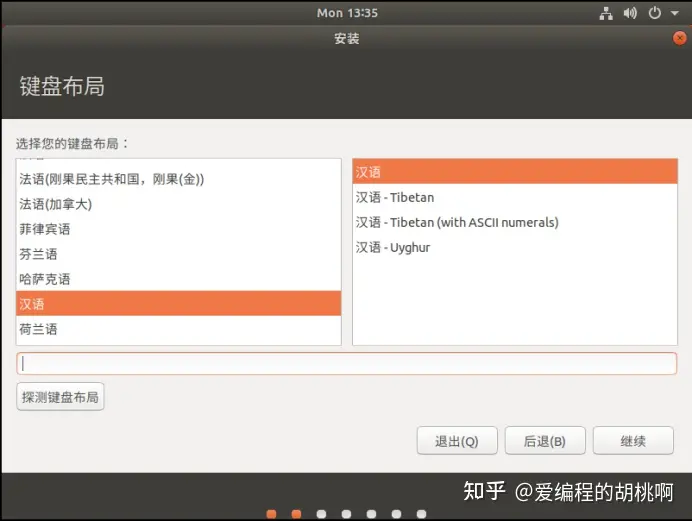Select 法语(刚果民主共和国，刚果(金)) layout
This screenshot has height=521, width=692.
coord(179,179)
